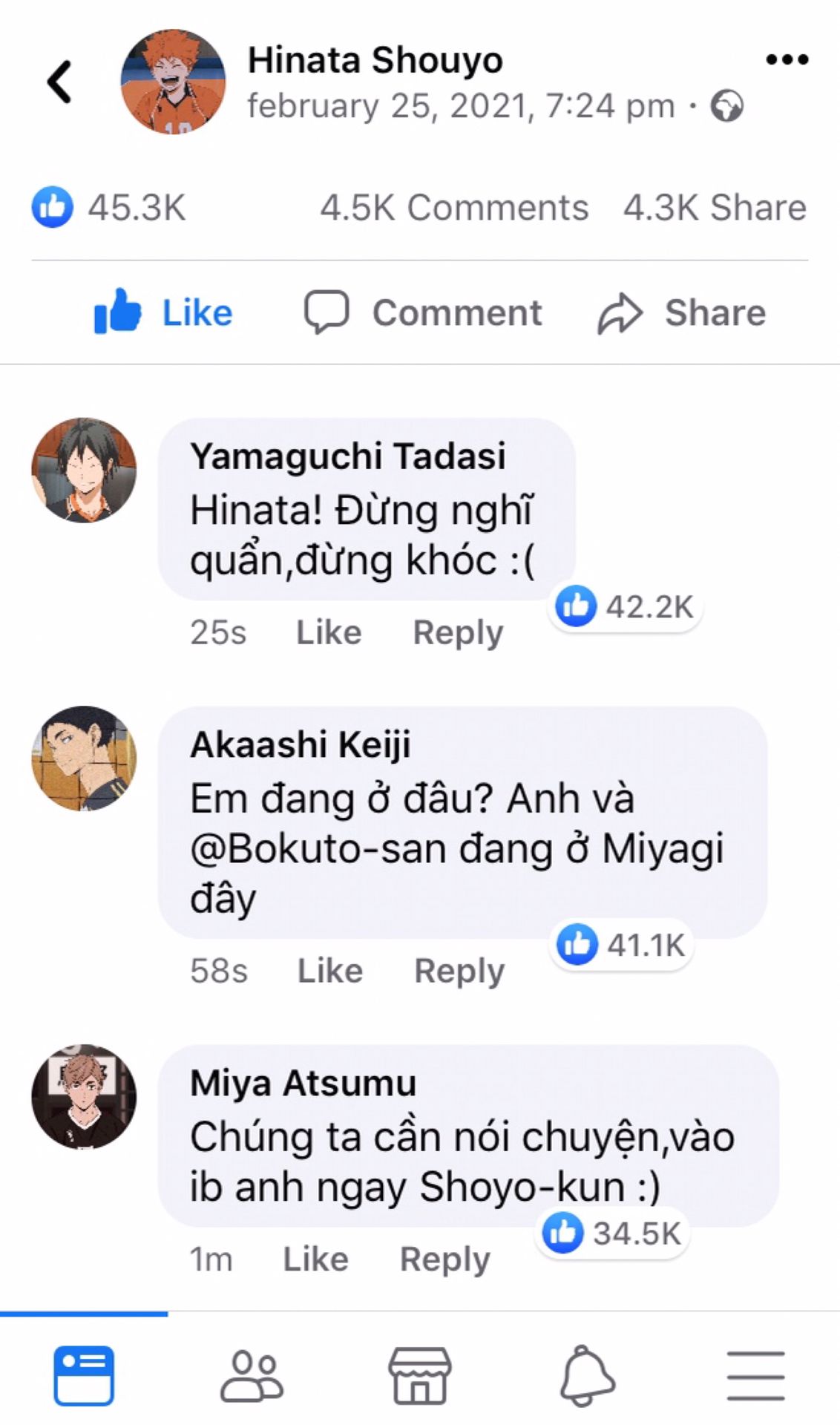Switch to the Friends tab icon
The height and width of the screenshot is (1425, 840).
tap(252, 1375)
